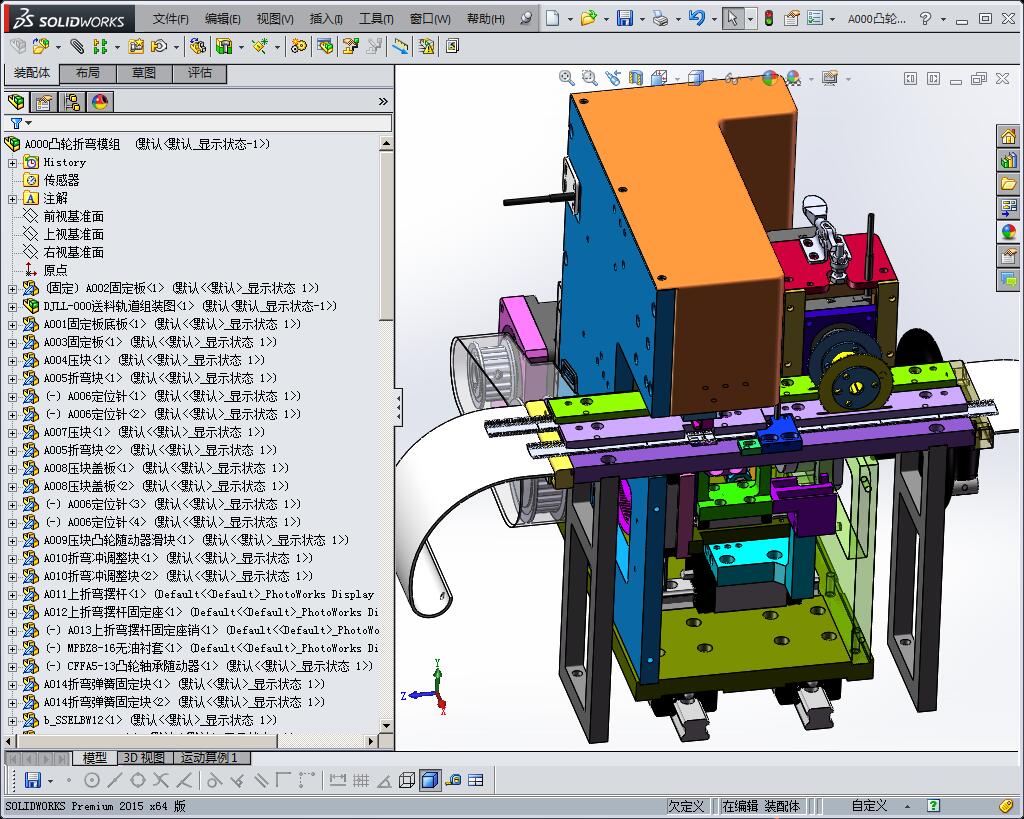The image size is (1024, 819).
Task: Select the 原点 origin item
Action: click(55, 270)
